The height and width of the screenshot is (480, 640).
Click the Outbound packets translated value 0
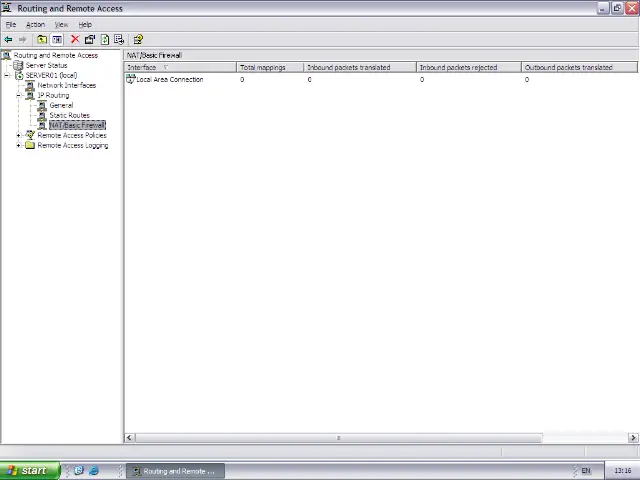pos(527,80)
